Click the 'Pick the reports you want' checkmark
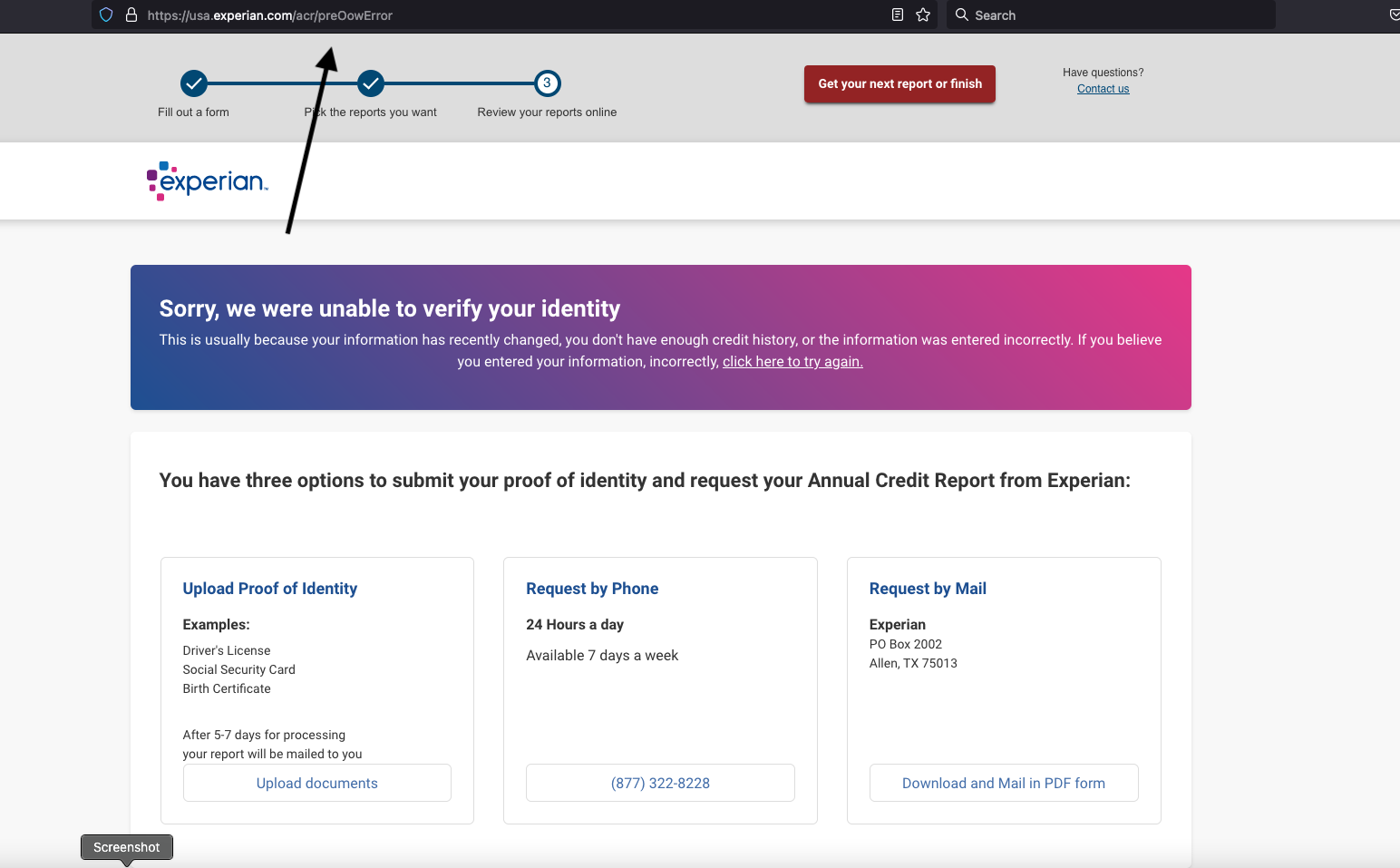This screenshot has width=1400, height=868. click(371, 83)
